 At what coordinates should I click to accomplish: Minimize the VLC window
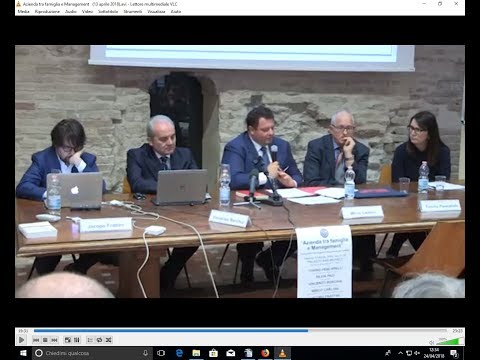(424, 4)
